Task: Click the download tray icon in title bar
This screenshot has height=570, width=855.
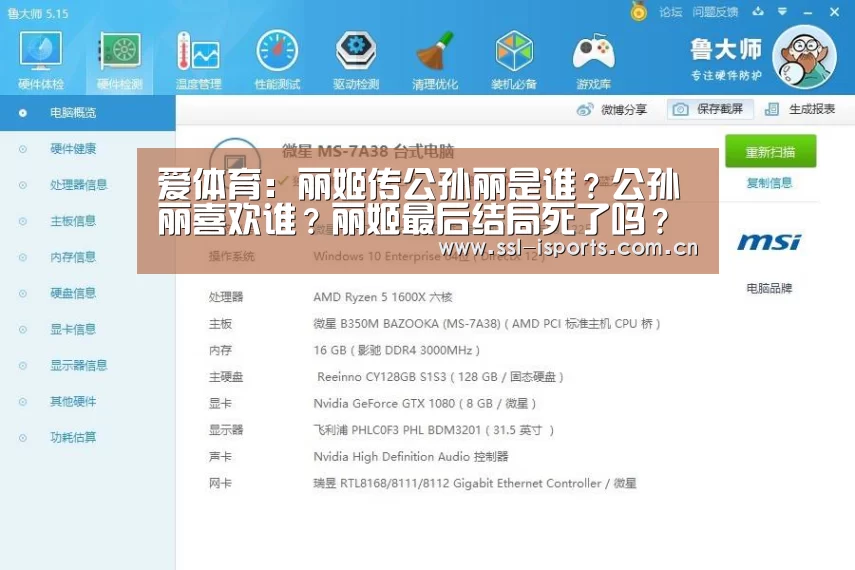Action: tap(758, 11)
